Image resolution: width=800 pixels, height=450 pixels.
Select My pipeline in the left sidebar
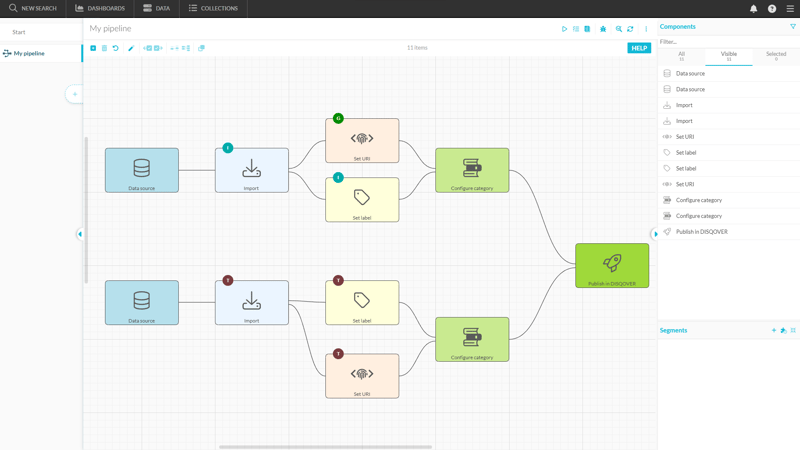(41, 53)
